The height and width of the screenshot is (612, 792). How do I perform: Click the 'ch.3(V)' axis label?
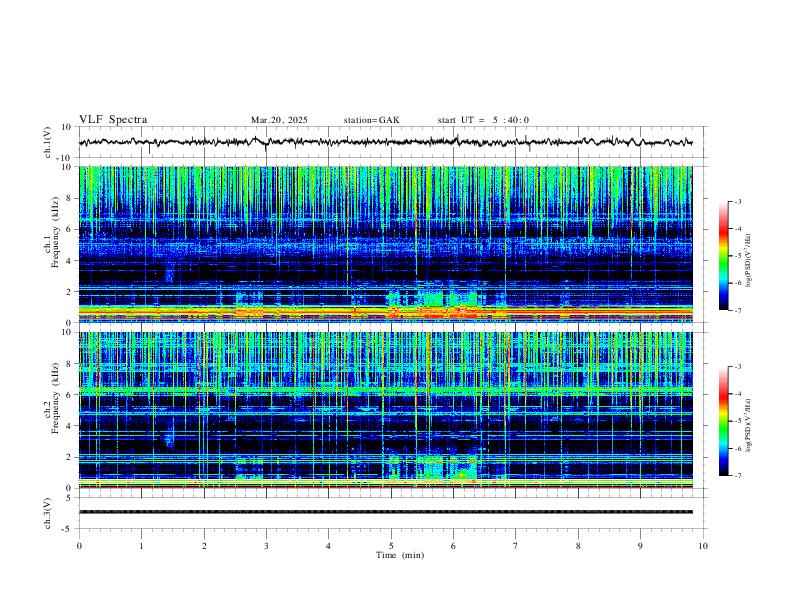pos(48,513)
